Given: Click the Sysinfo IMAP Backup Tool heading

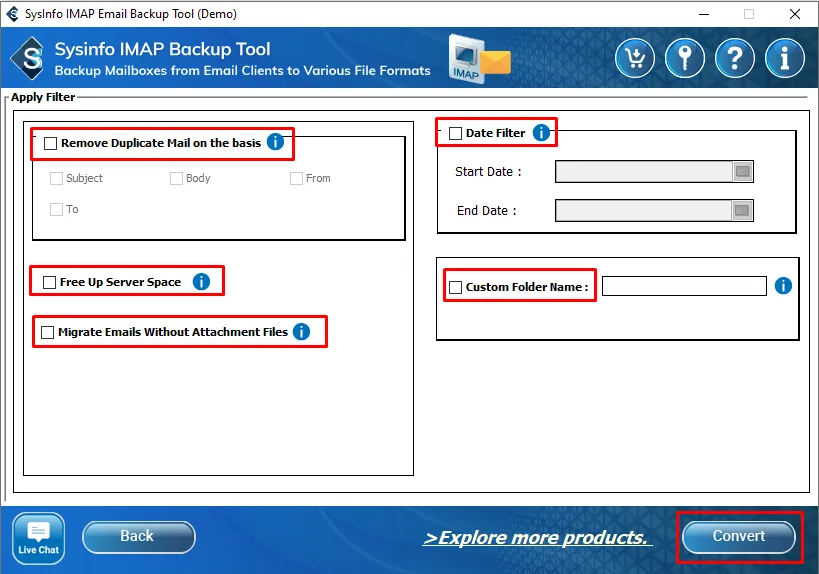Looking at the screenshot, I should point(162,49).
